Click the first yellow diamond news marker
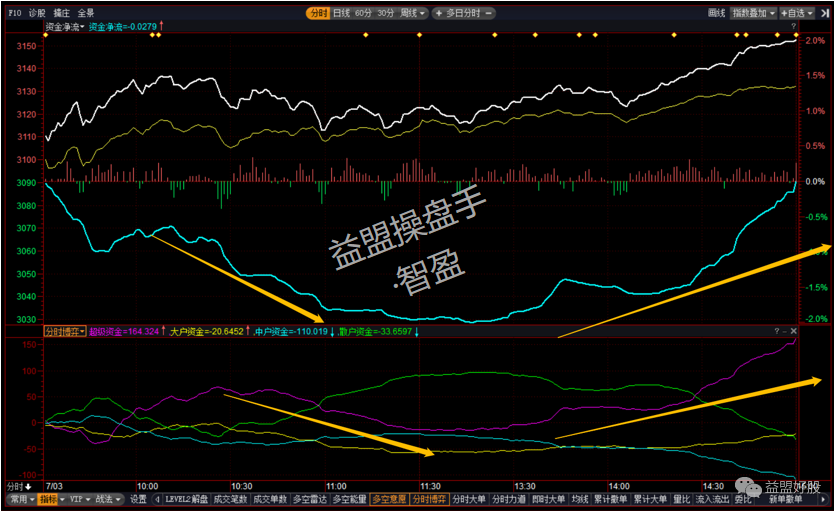834x511 pixels. click(45, 35)
